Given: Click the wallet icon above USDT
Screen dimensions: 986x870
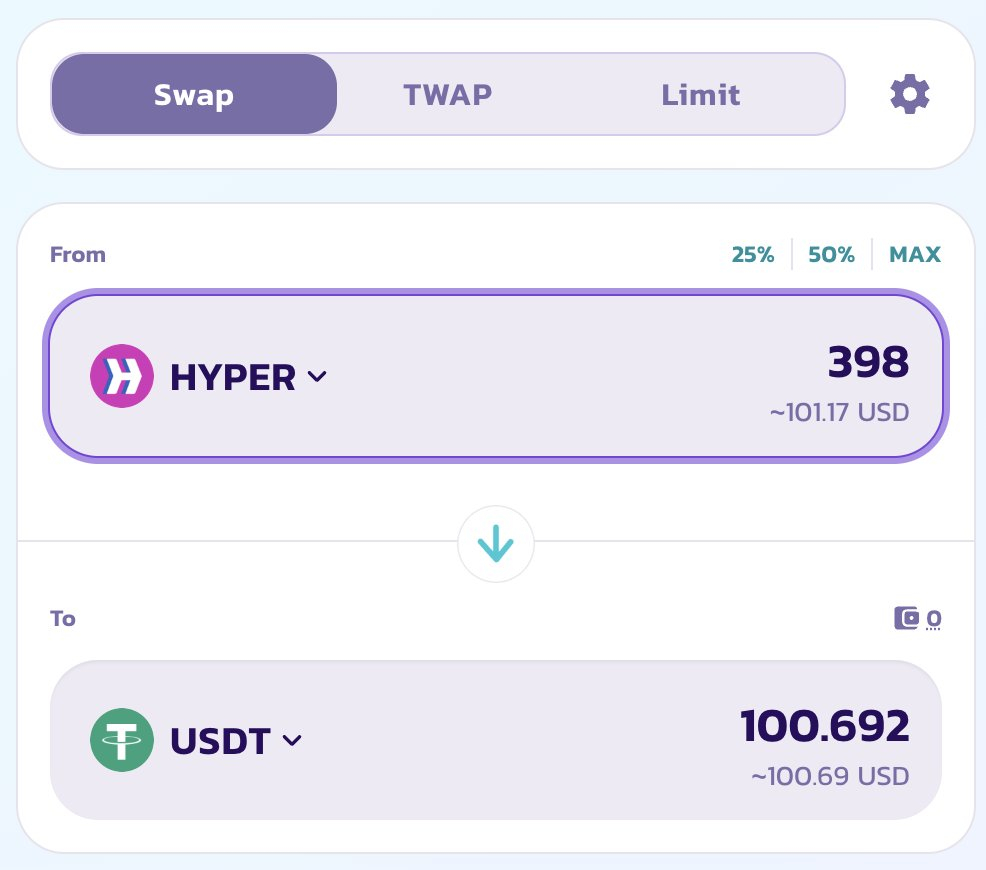Looking at the screenshot, I should pos(906,619).
